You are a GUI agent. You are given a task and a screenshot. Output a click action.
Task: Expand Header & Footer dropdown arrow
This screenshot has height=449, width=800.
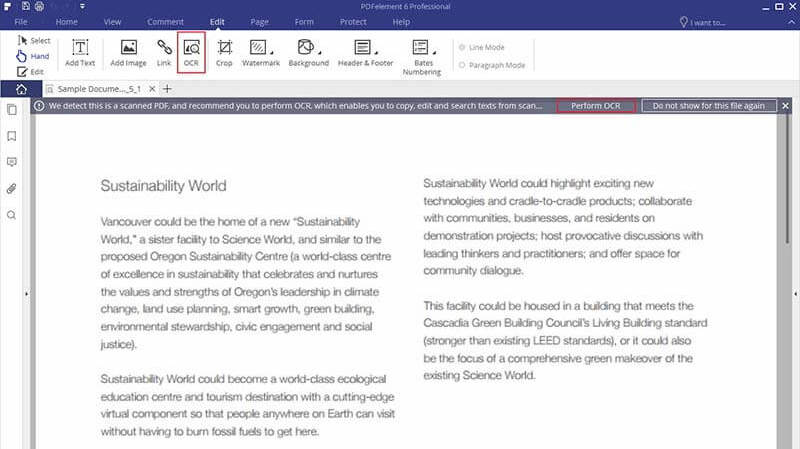pyautogui.click(x=376, y=52)
